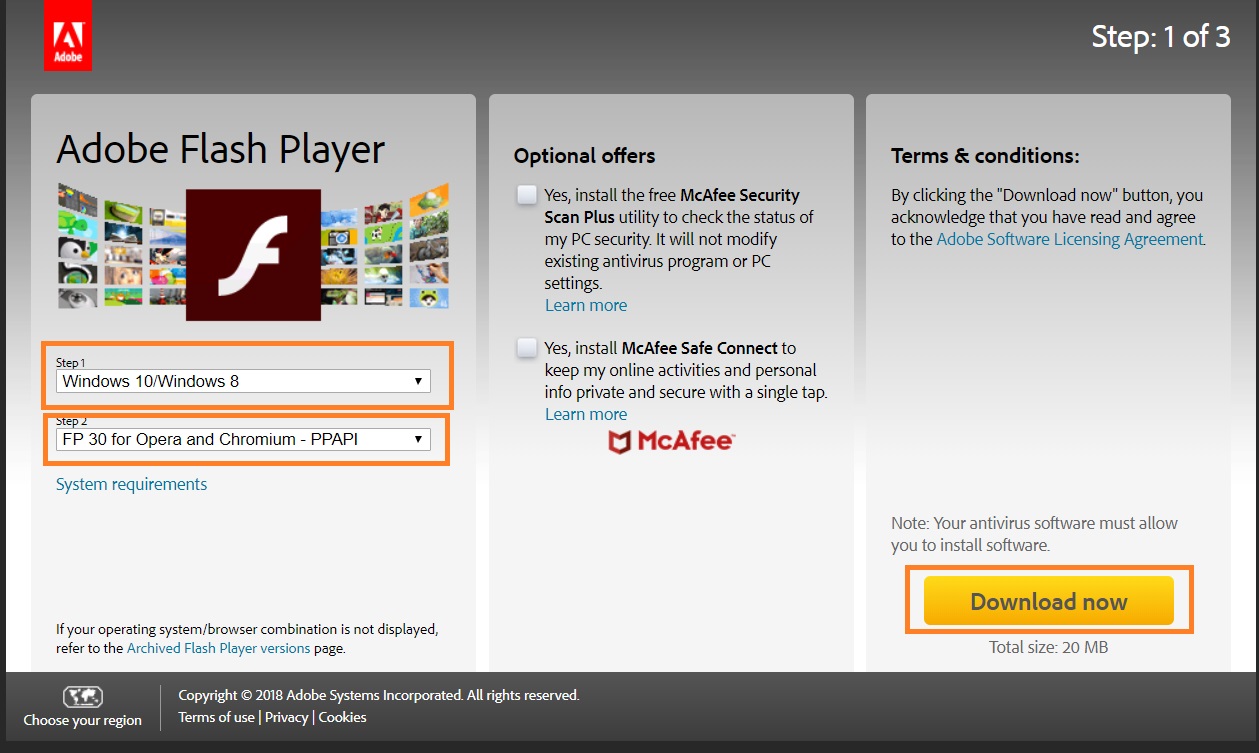The width and height of the screenshot is (1259, 753).
Task: Open Learn more under McAfee Safe Connect
Action: coord(586,414)
